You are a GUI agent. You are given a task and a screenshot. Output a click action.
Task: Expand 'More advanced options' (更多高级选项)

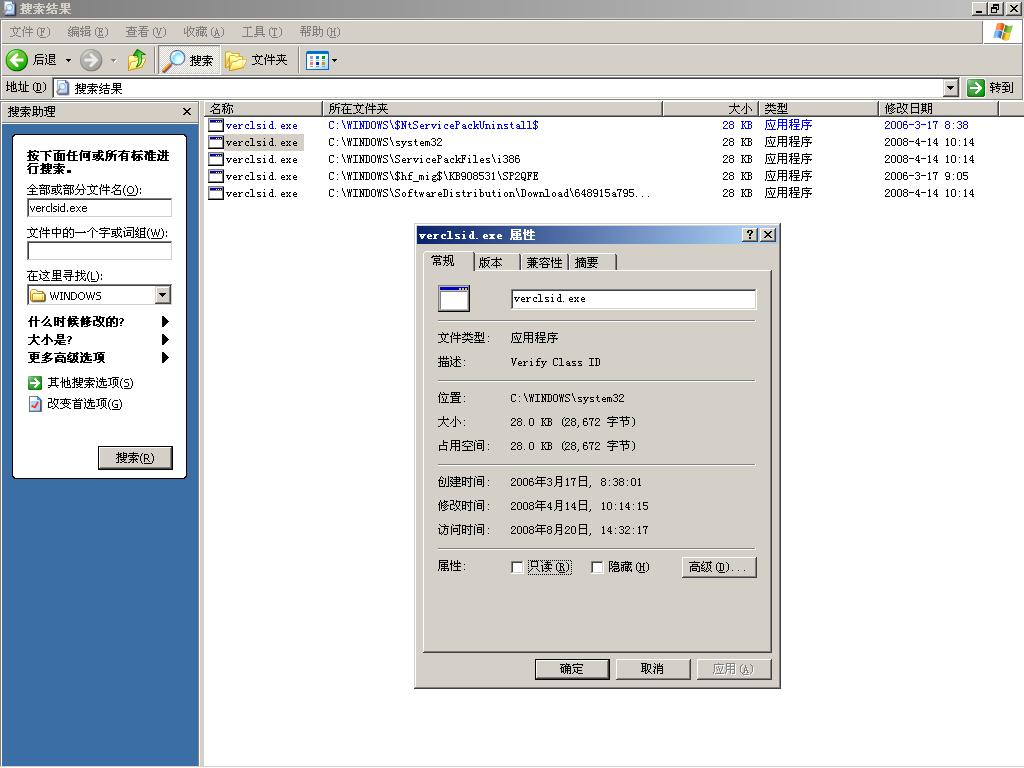pyautogui.click(x=165, y=358)
